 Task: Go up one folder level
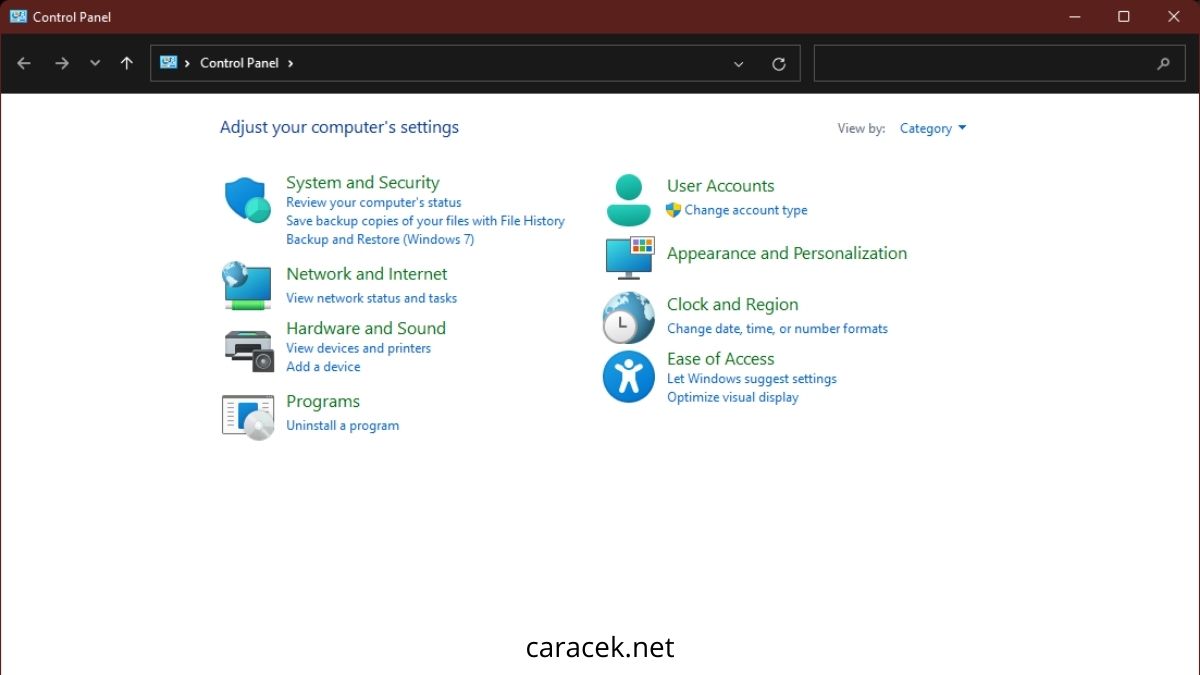point(127,63)
